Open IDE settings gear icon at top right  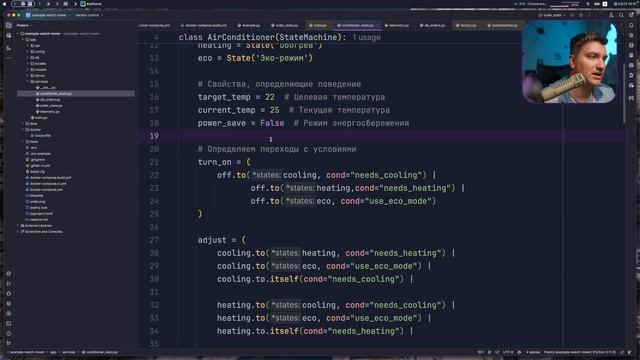pos(631,15)
